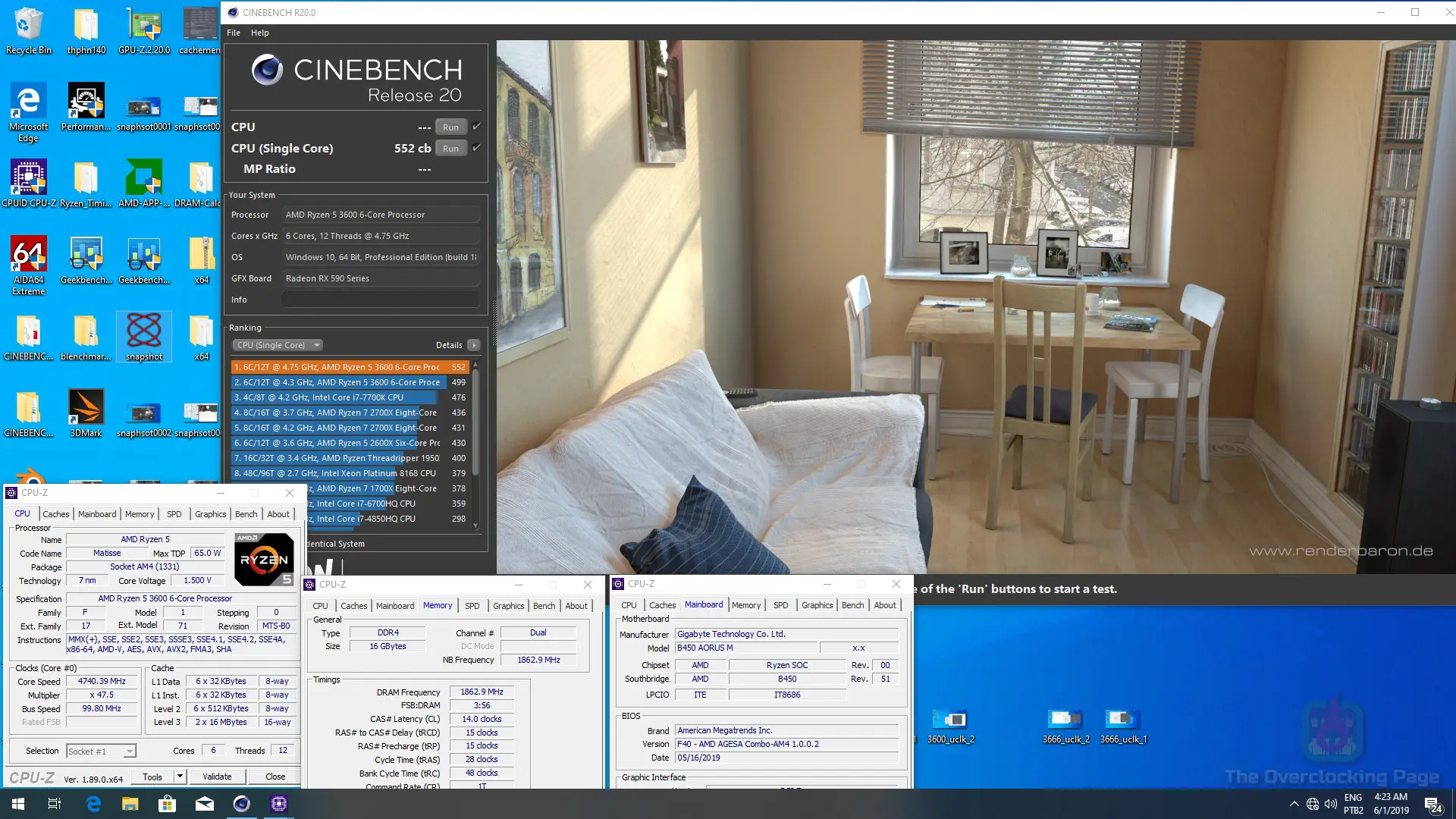Open SPD tab in CPU-Z Memory window
This screenshot has width=1456, height=819.
click(x=472, y=606)
